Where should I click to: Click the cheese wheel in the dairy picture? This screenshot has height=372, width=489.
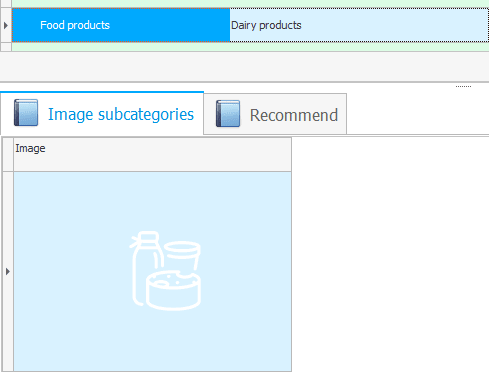[x=173, y=290]
